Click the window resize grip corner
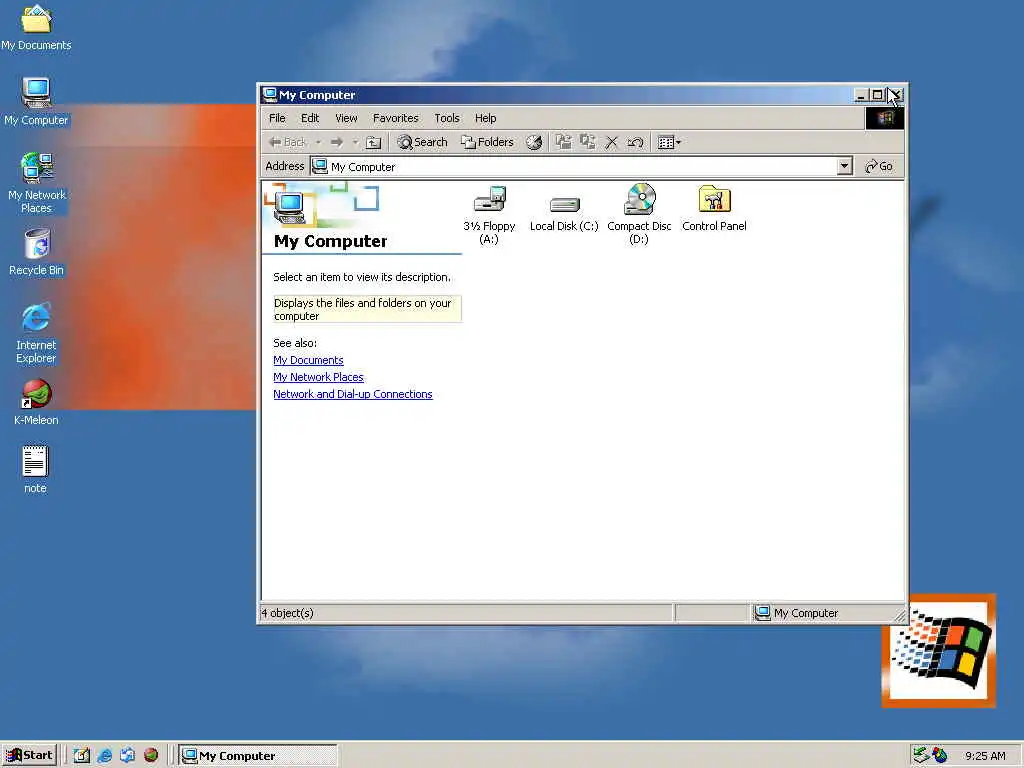The width and height of the screenshot is (1024, 768). (x=900, y=615)
